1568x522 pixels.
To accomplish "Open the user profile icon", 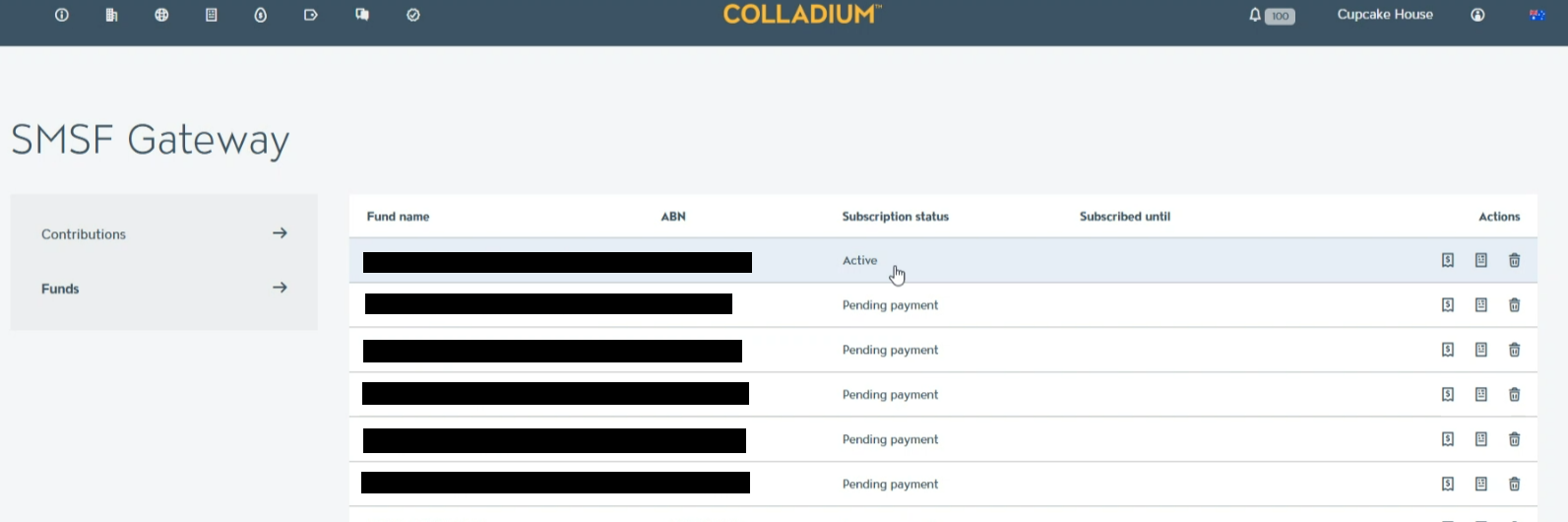I will pos(1477,15).
